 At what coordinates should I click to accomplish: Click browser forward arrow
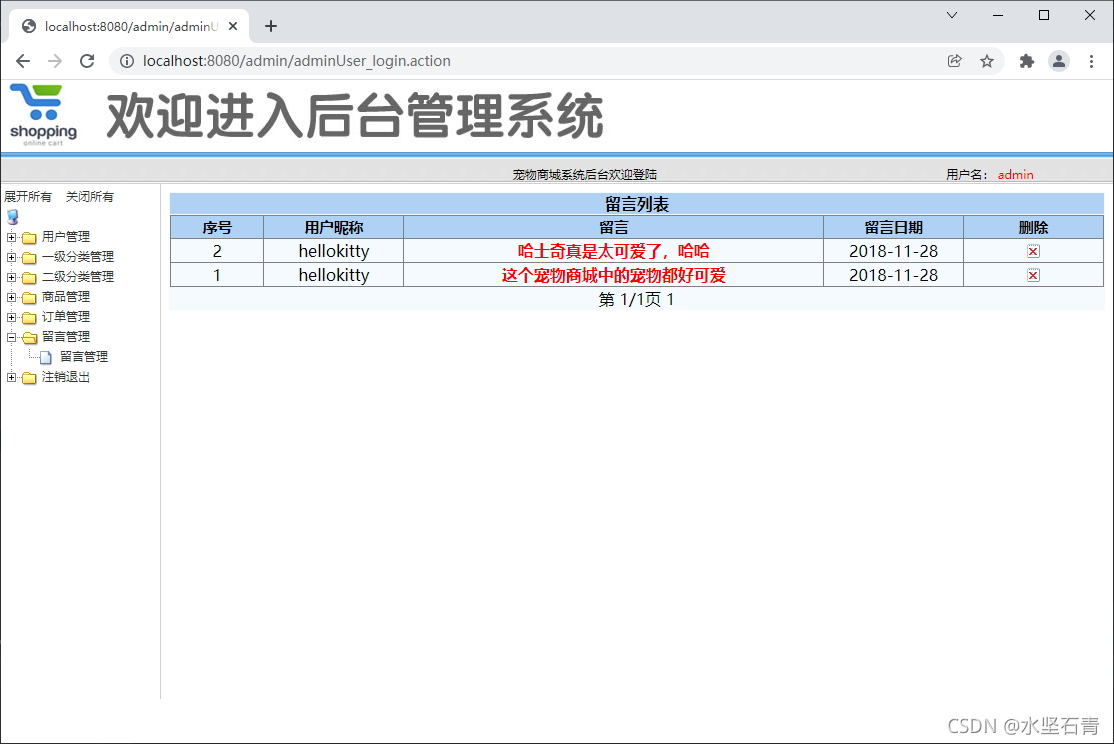click(x=55, y=61)
